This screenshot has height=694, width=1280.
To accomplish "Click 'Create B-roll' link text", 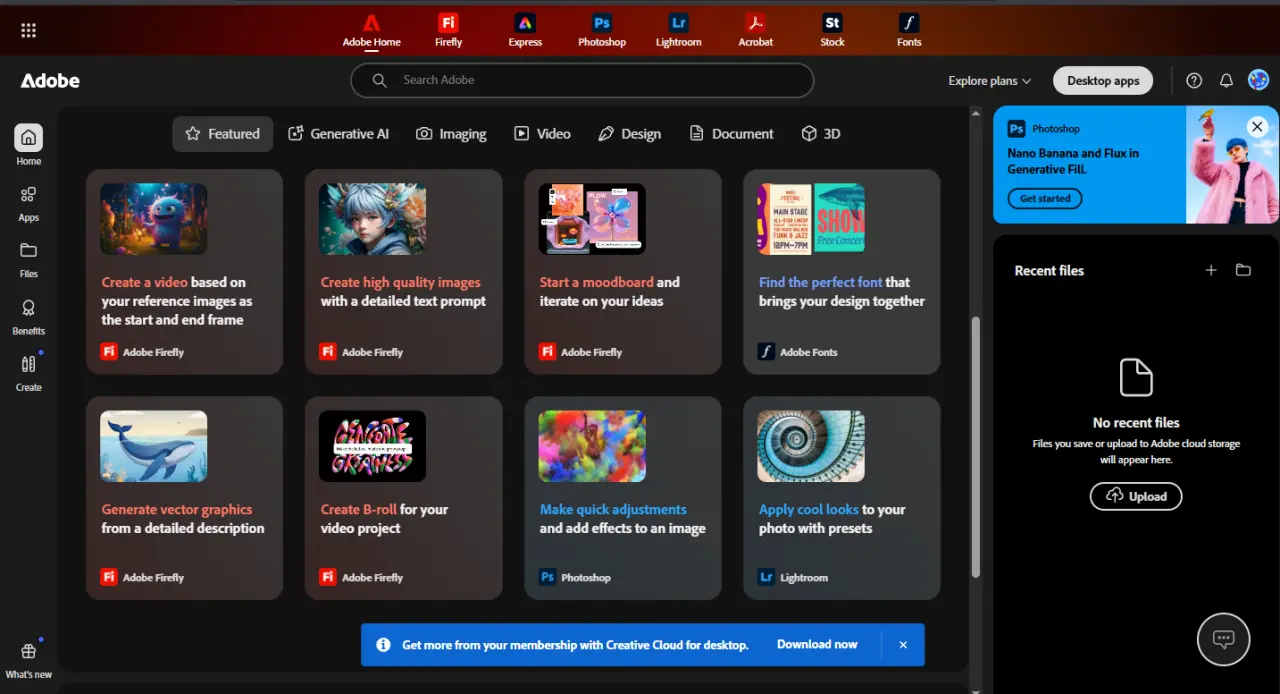I will (357, 509).
